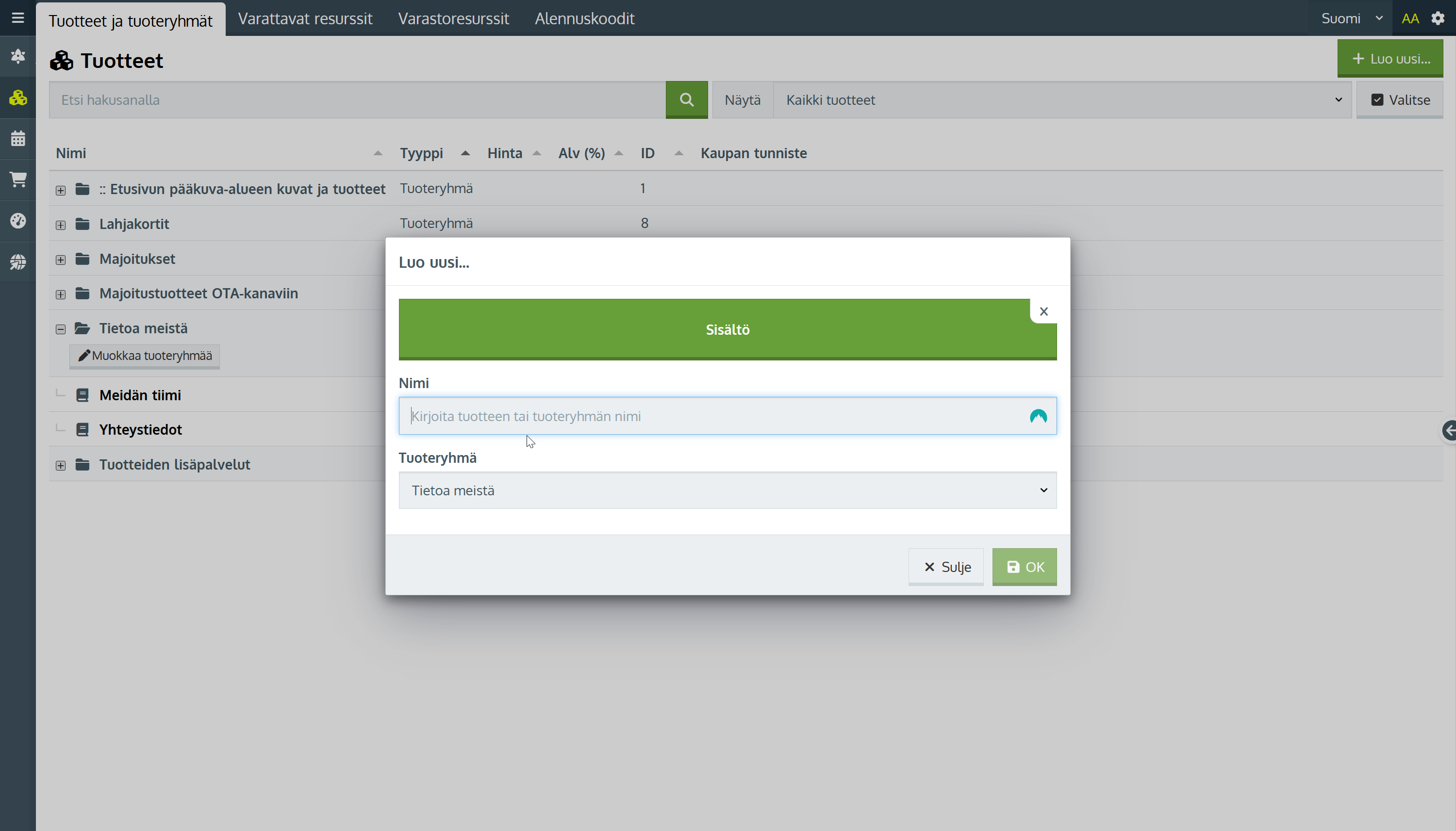Open the calendar sidebar icon
The image size is (1456, 831).
pos(17,139)
